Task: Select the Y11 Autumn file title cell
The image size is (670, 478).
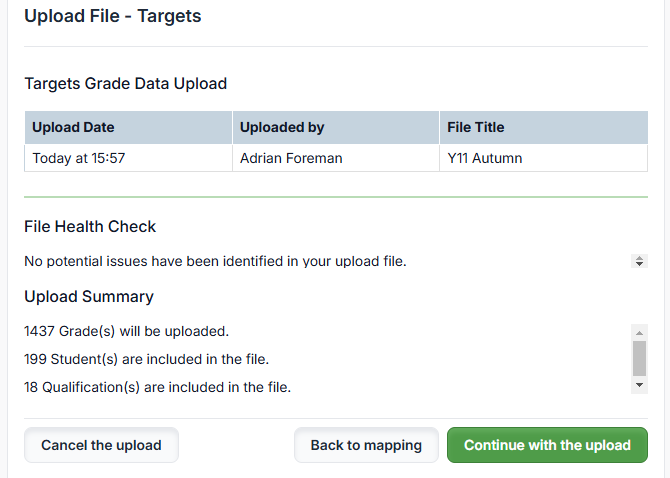Action: tap(544, 158)
